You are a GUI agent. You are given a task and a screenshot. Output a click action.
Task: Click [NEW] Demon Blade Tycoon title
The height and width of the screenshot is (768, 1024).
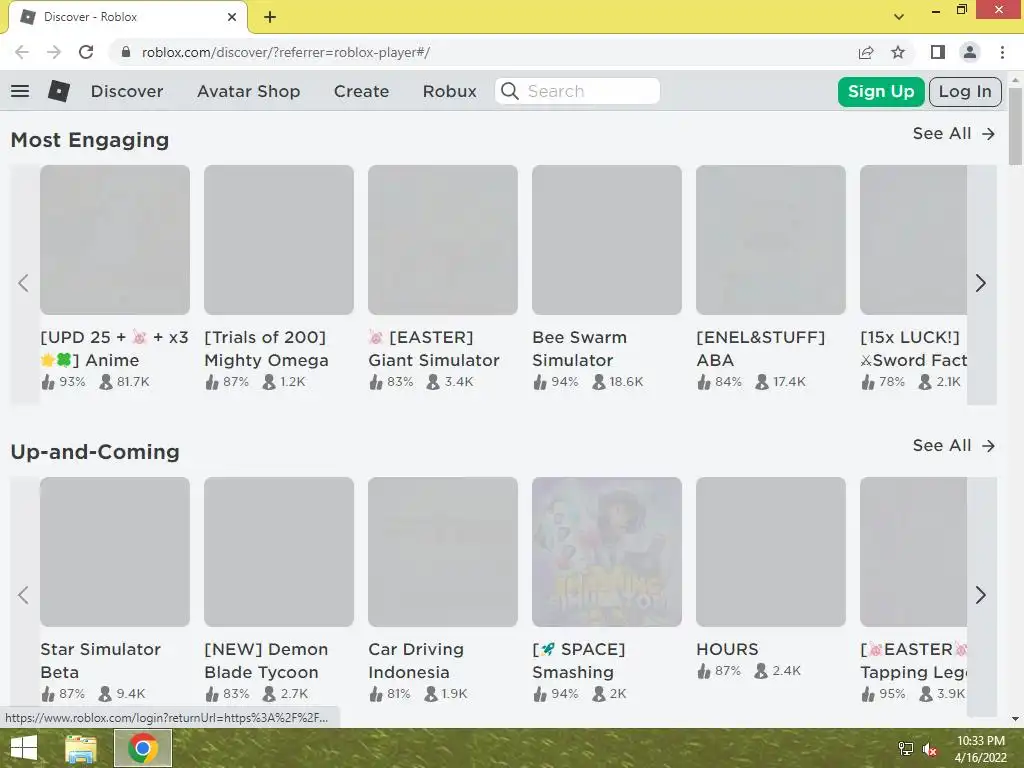[266, 661]
